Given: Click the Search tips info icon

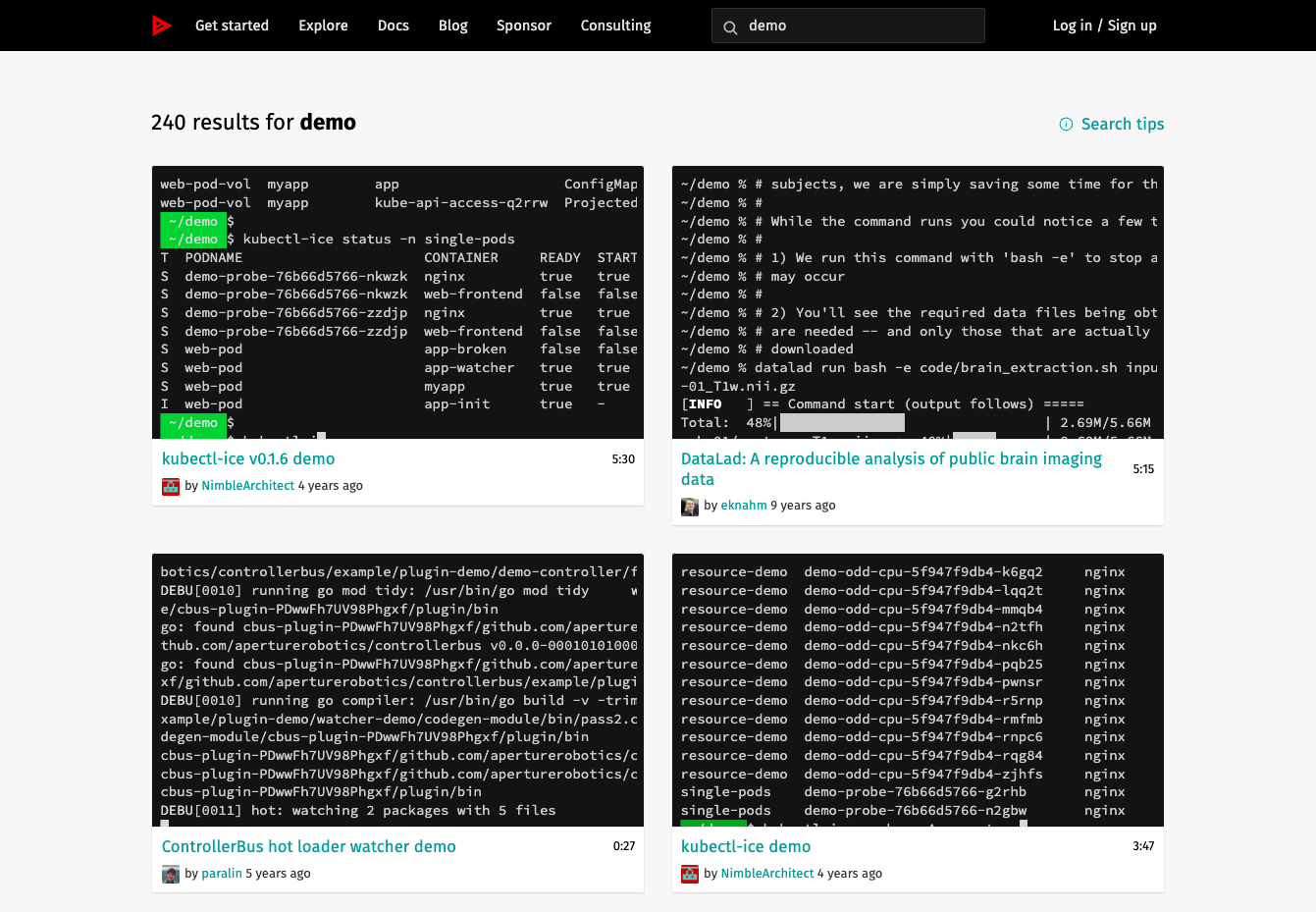Looking at the screenshot, I should pos(1066,124).
